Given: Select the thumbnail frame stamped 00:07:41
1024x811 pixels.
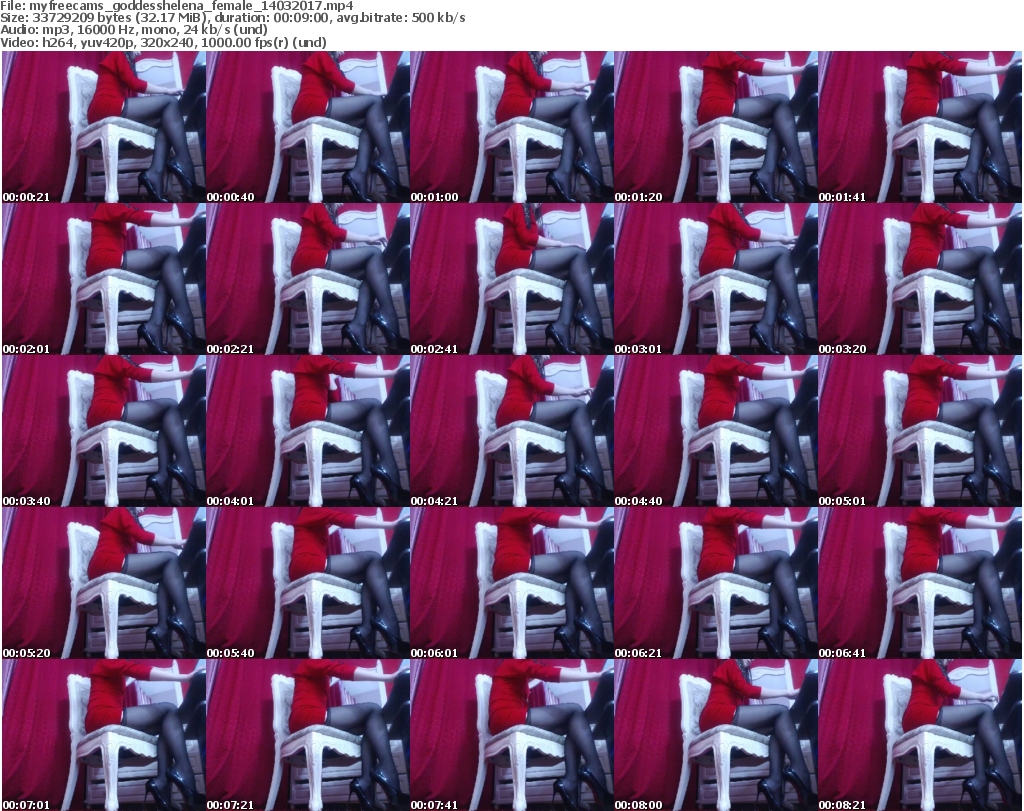Looking at the screenshot, I should pos(511,735).
